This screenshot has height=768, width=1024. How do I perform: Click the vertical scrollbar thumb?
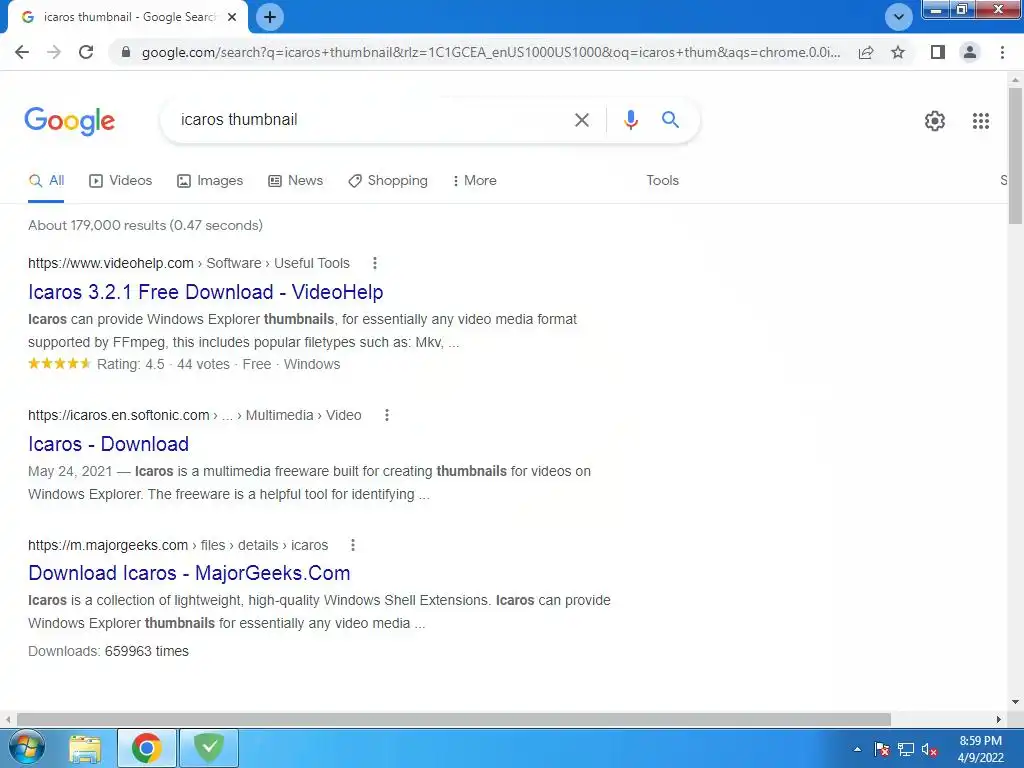[x=1015, y=155]
